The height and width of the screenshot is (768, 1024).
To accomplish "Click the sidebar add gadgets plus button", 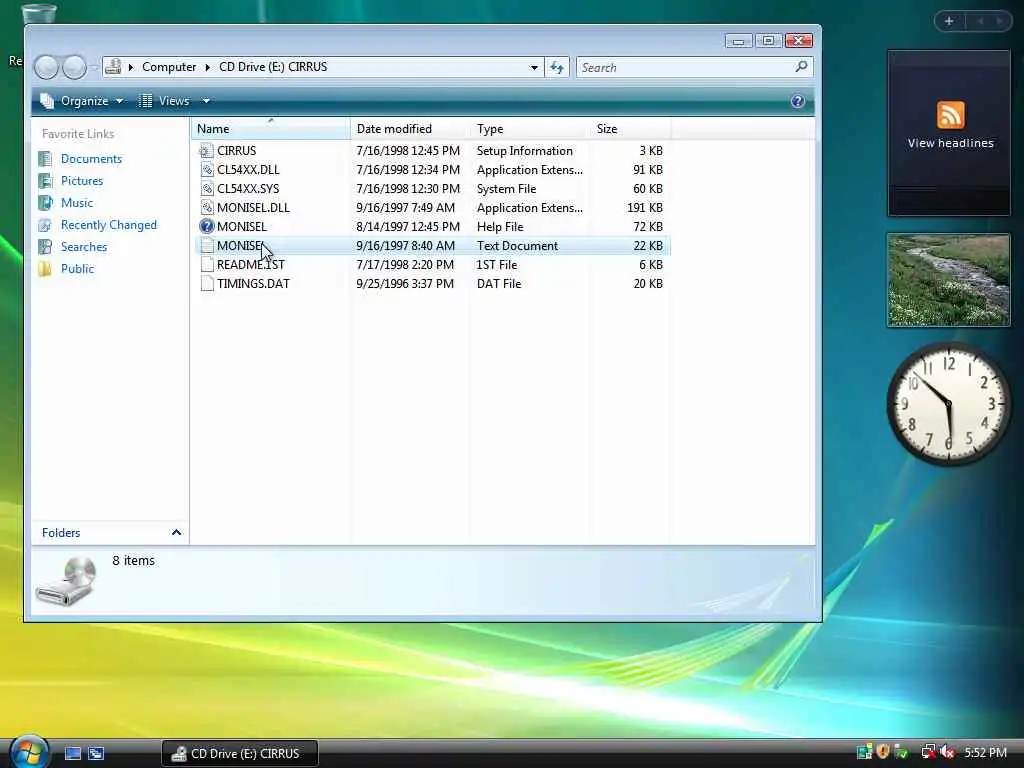I will [949, 21].
